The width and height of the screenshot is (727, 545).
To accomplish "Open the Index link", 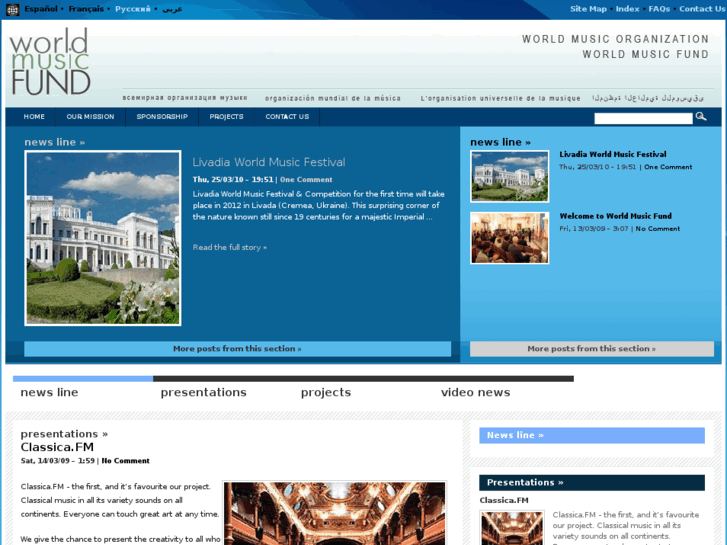I will (x=627, y=9).
